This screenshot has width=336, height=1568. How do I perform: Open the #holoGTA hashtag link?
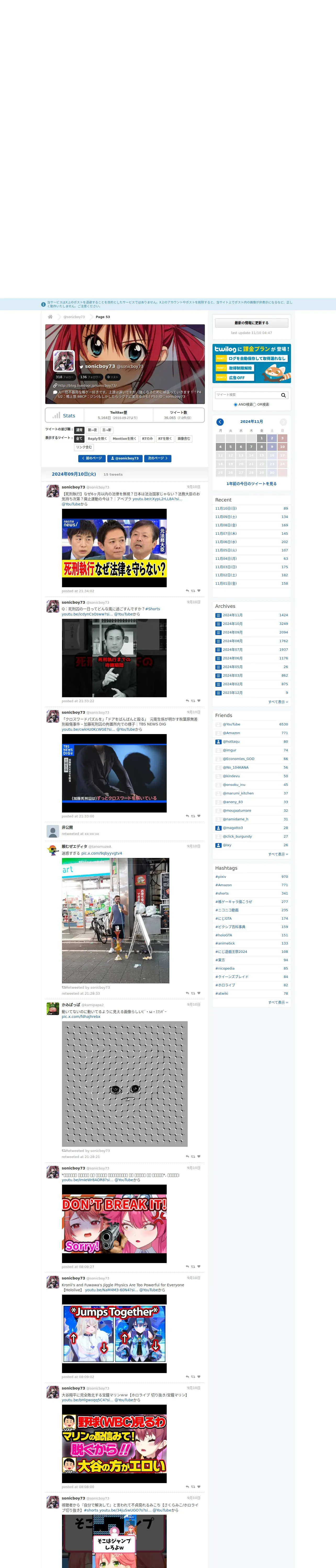[224, 935]
